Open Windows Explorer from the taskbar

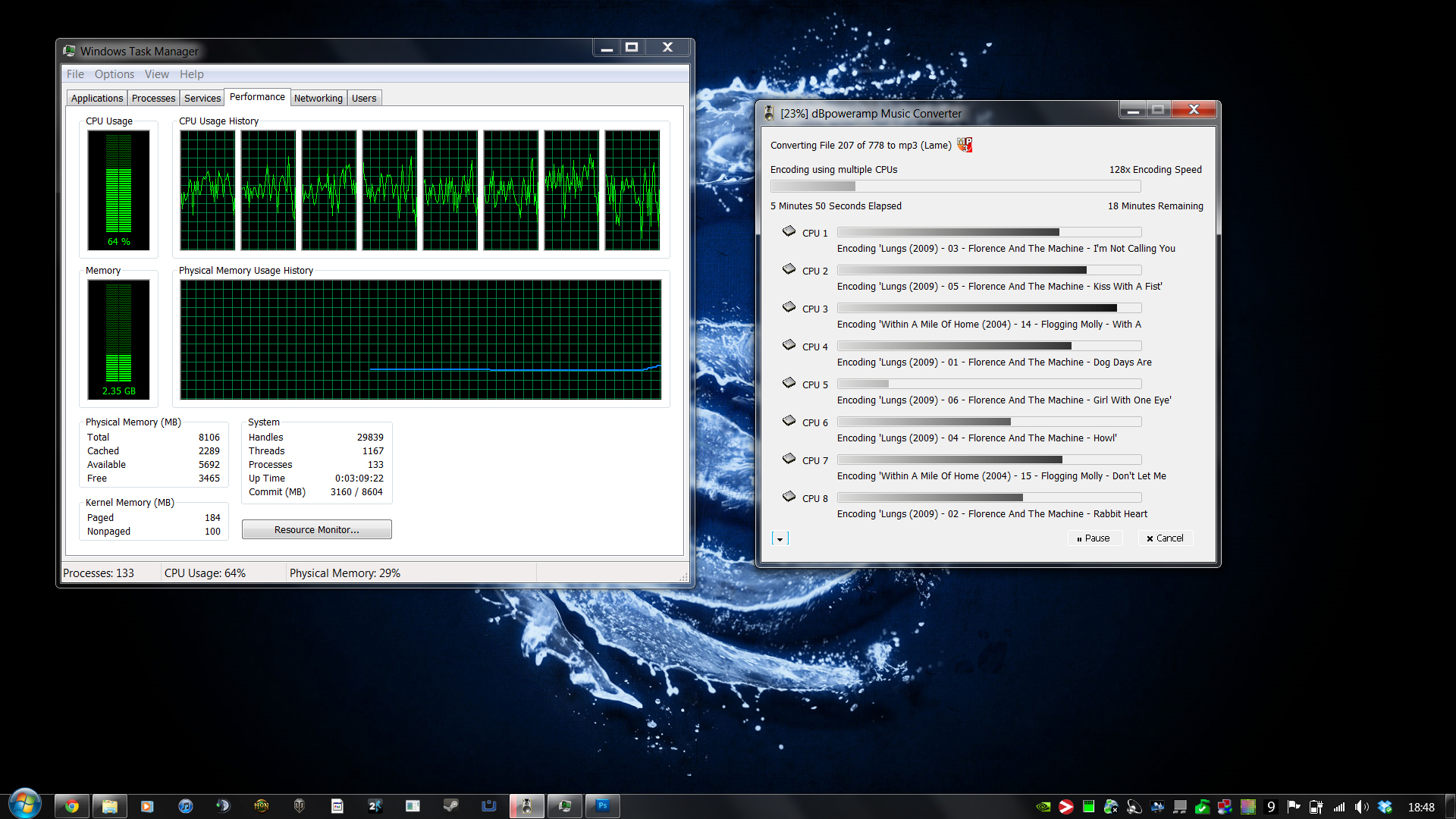tap(110, 806)
